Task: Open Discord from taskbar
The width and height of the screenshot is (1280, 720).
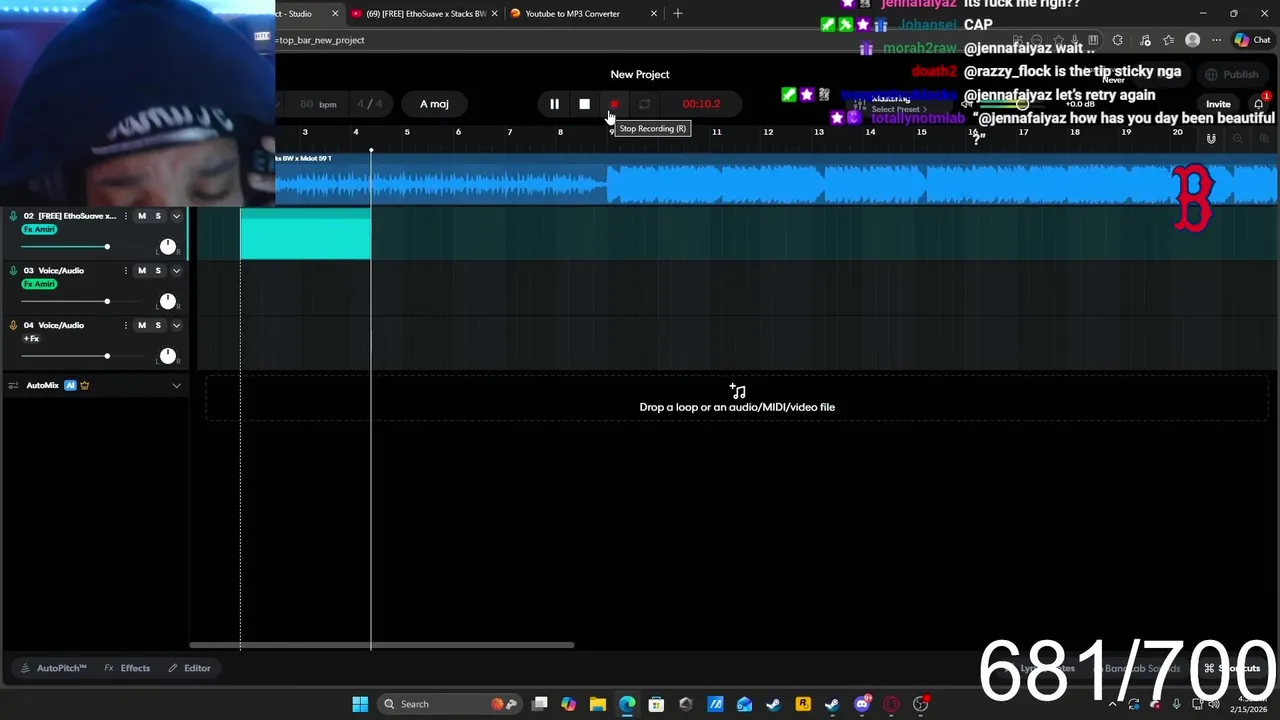Action: (x=862, y=704)
